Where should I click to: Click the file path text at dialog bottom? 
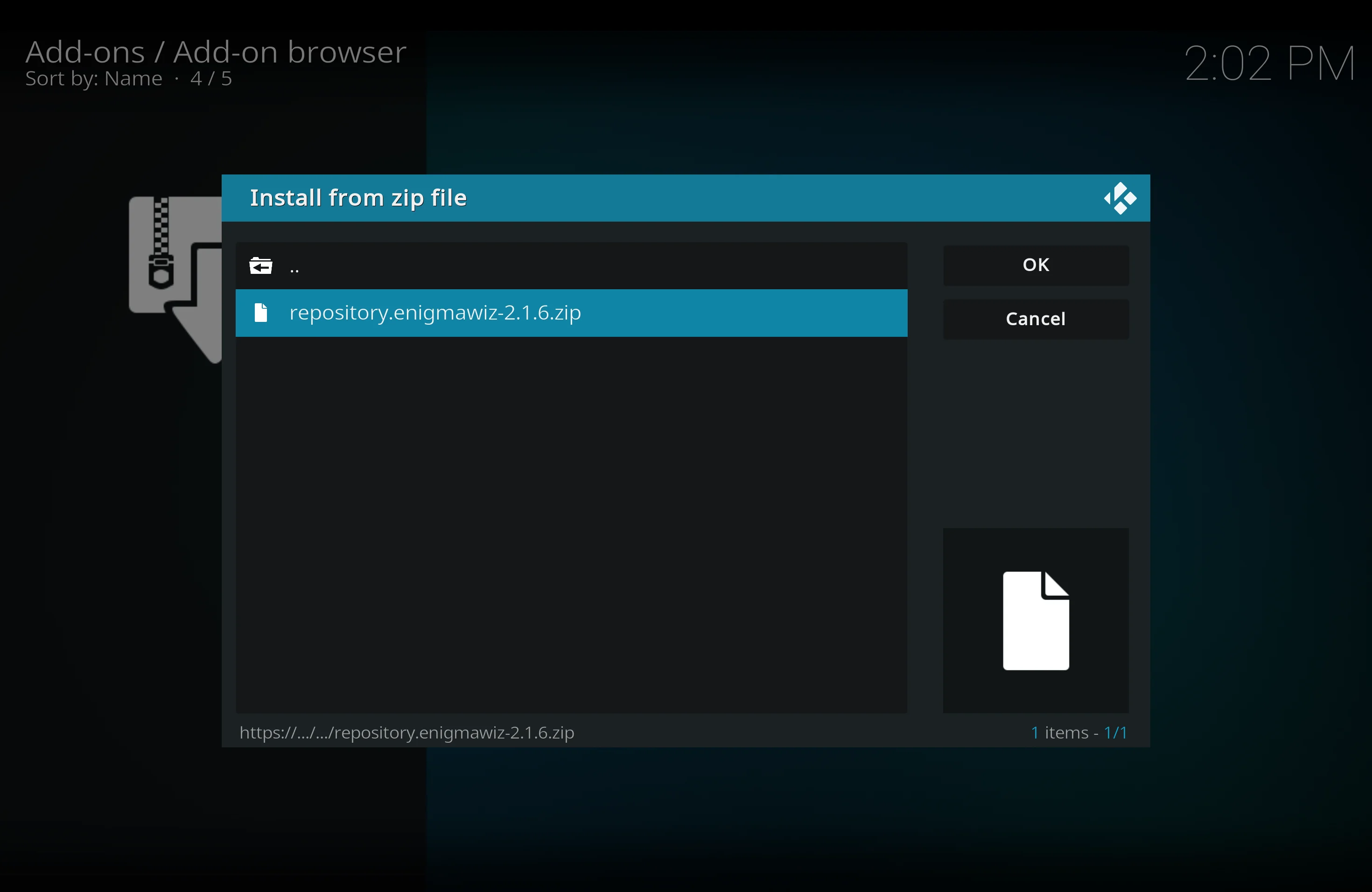pos(407,732)
